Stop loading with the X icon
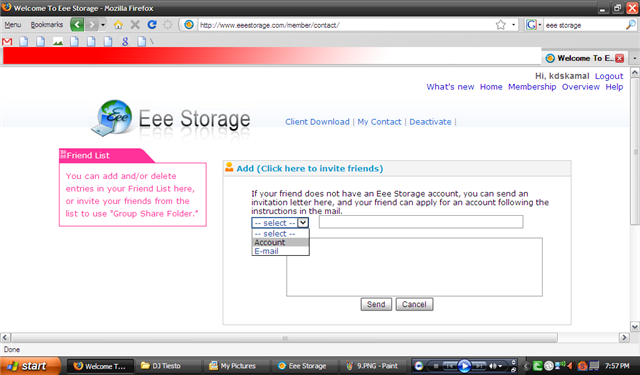The width and height of the screenshot is (640, 375). pyautogui.click(x=135, y=25)
